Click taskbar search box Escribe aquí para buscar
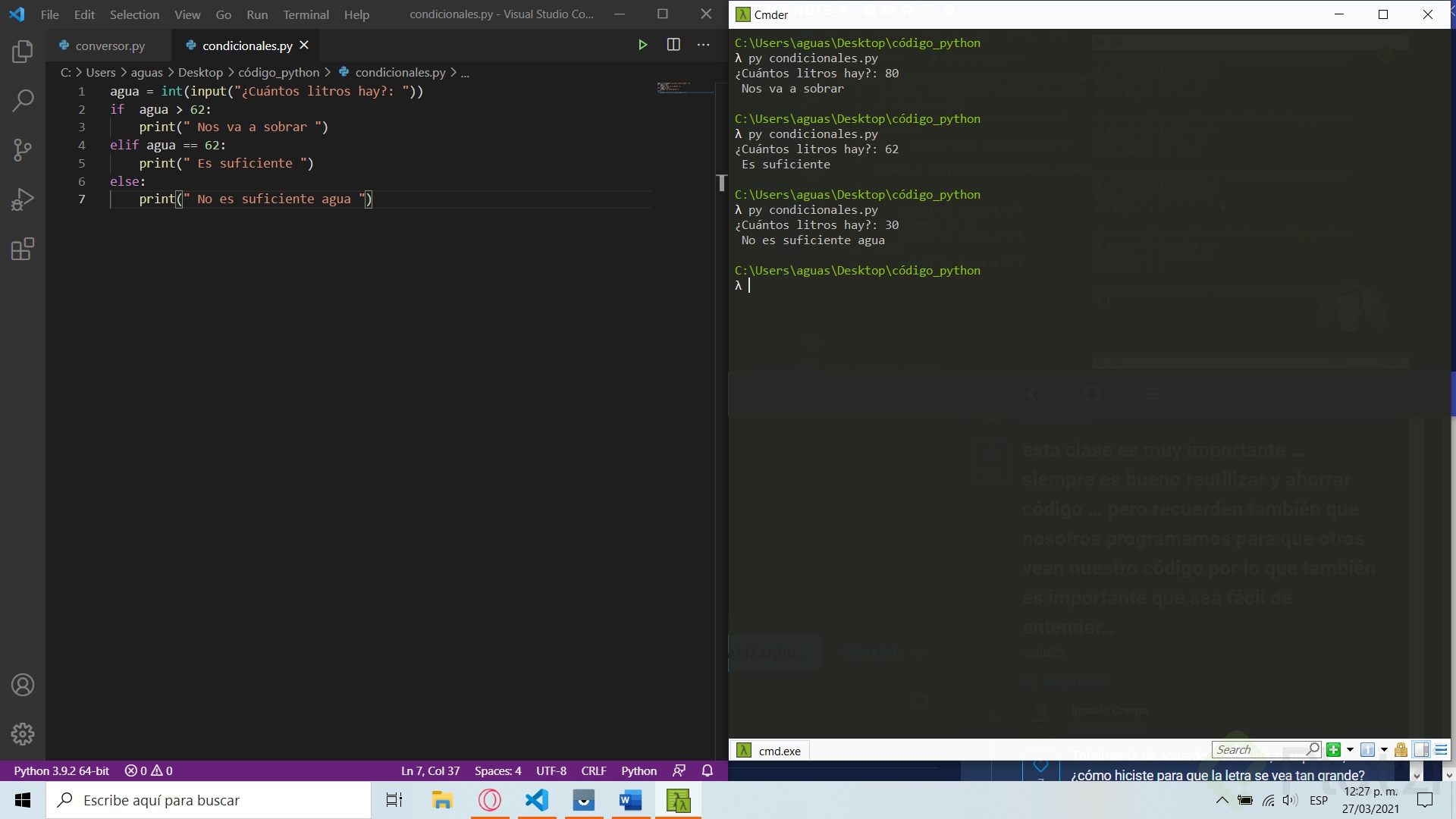 tap(209, 800)
